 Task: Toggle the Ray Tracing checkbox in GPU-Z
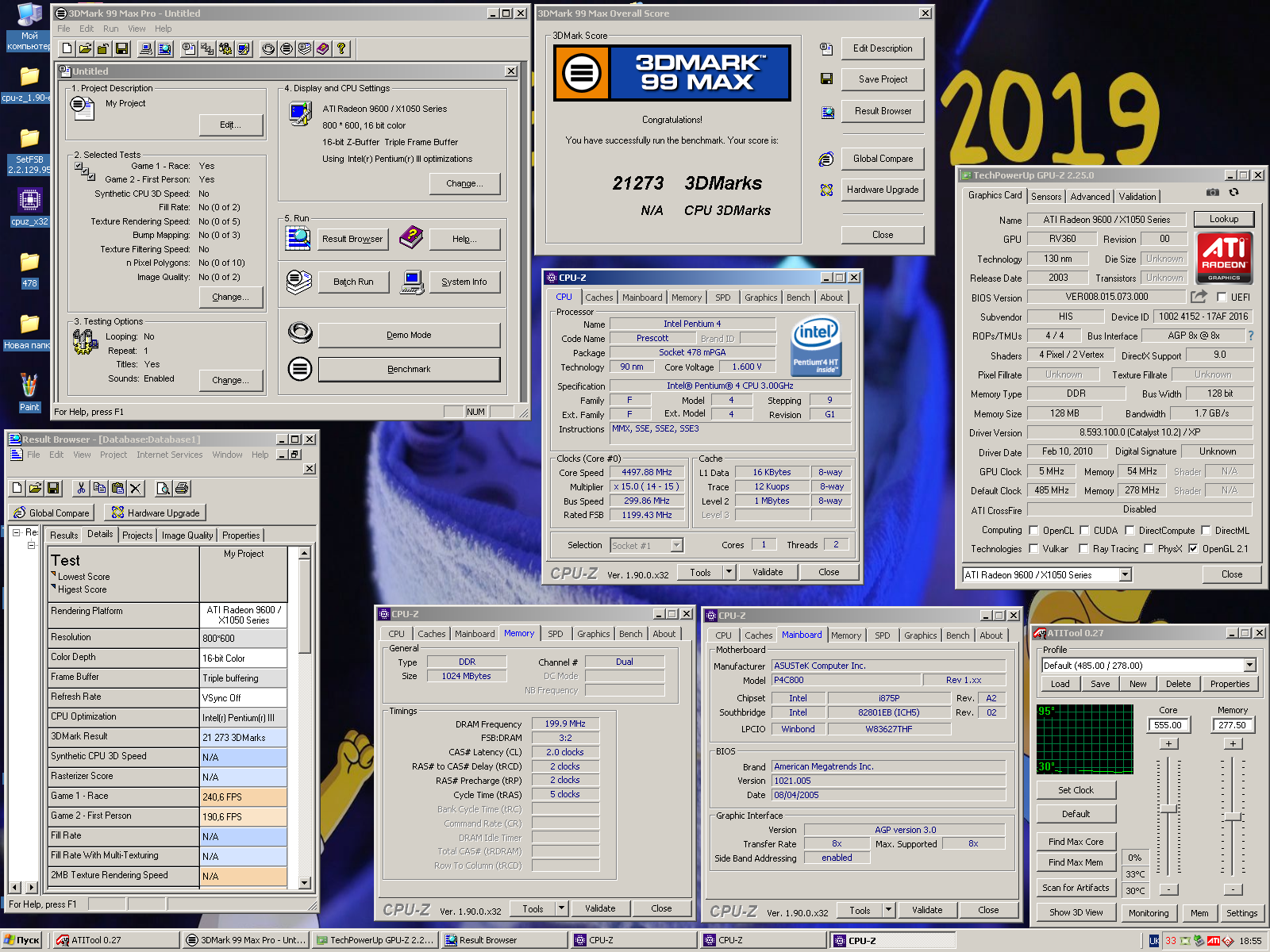[x=1083, y=548]
